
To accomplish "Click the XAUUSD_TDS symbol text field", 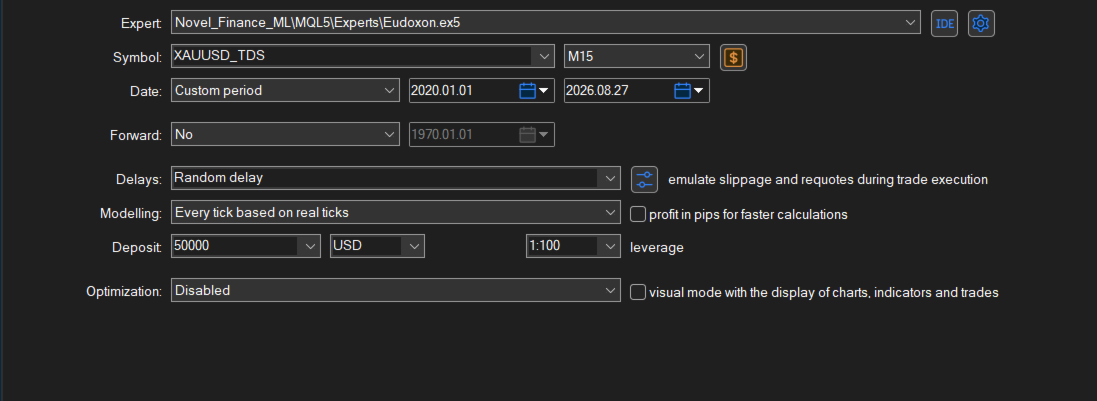I will pyautogui.click(x=352, y=56).
